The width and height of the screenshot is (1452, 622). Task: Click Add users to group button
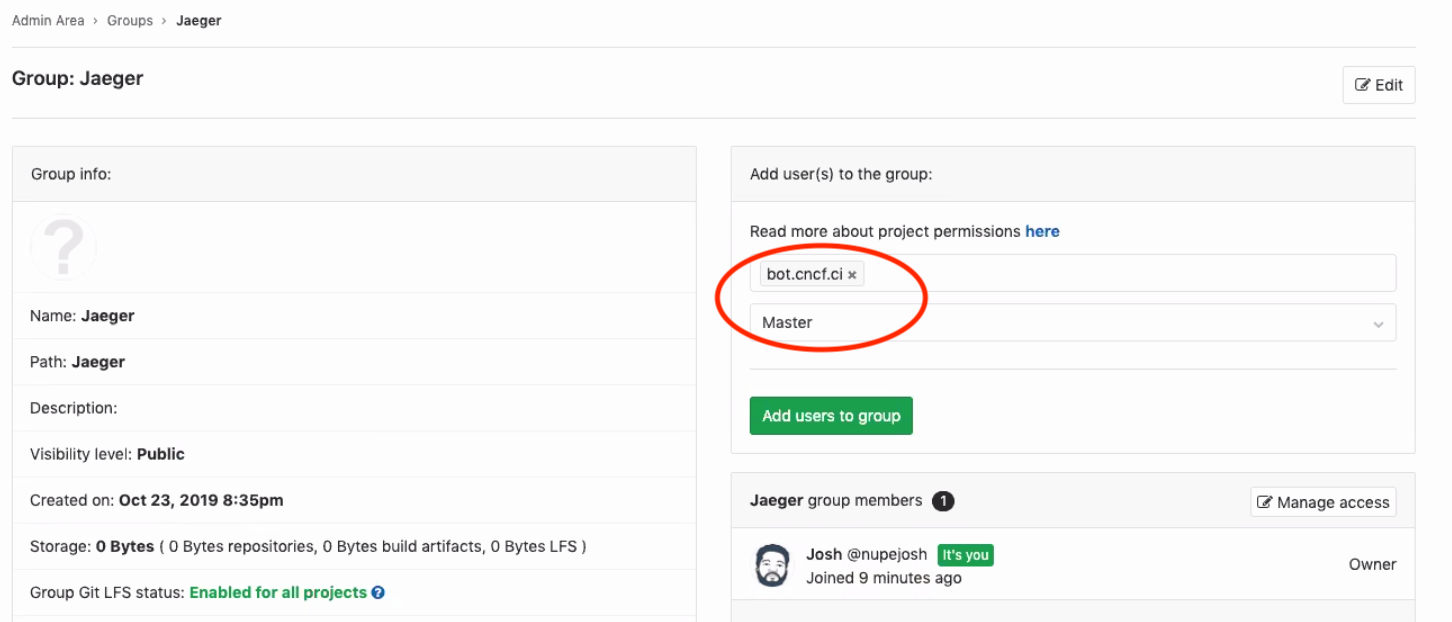click(831, 416)
